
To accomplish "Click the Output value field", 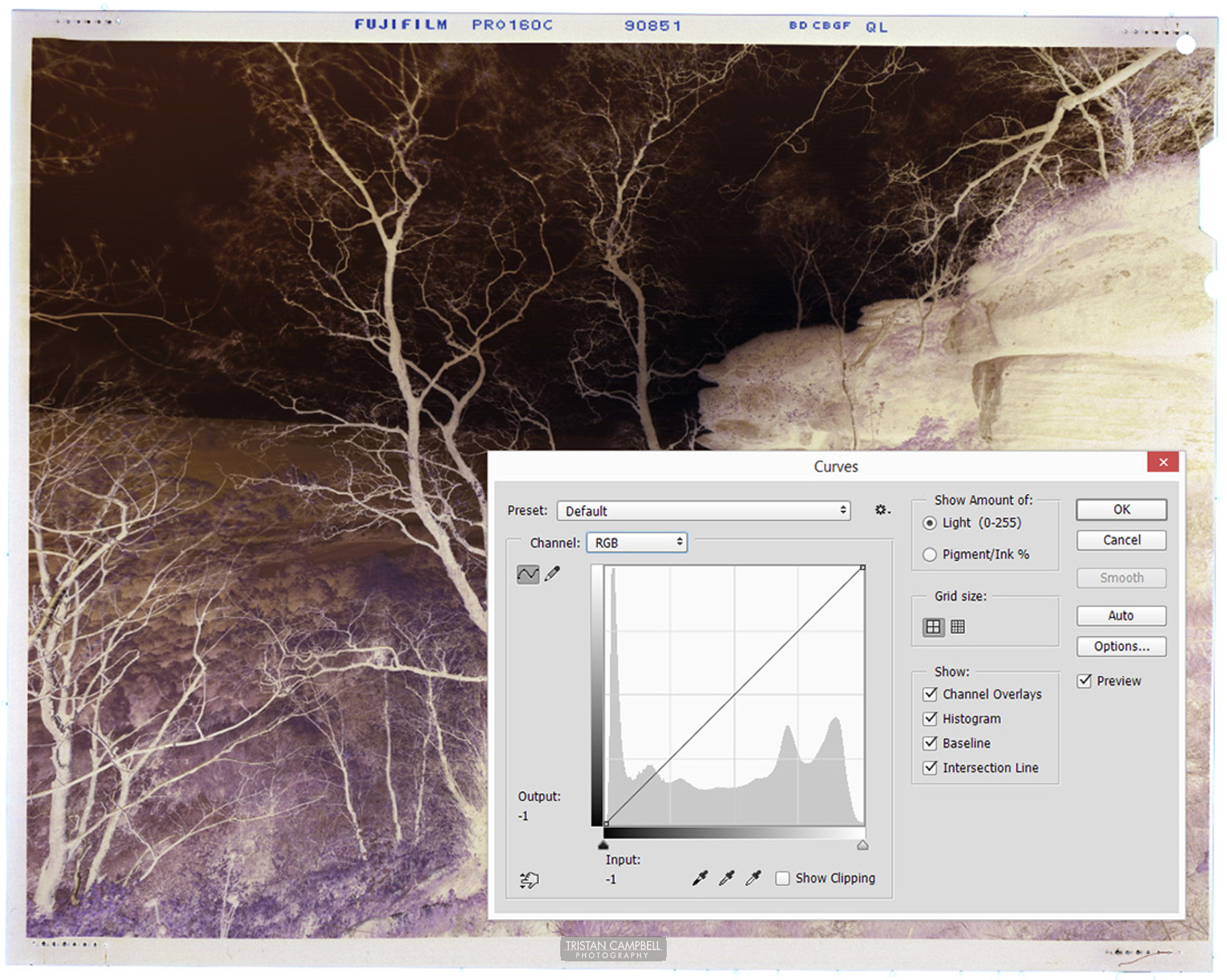I will 523,816.
